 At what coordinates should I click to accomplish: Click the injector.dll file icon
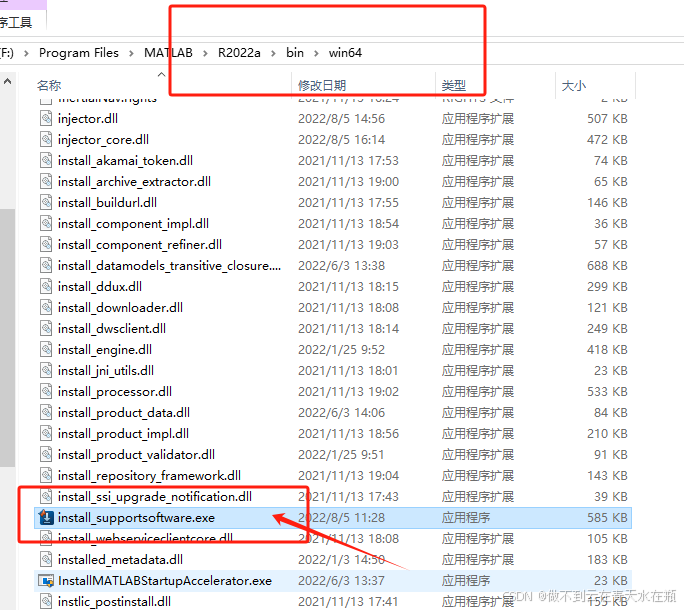pyautogui.click(x=46, y=118)
